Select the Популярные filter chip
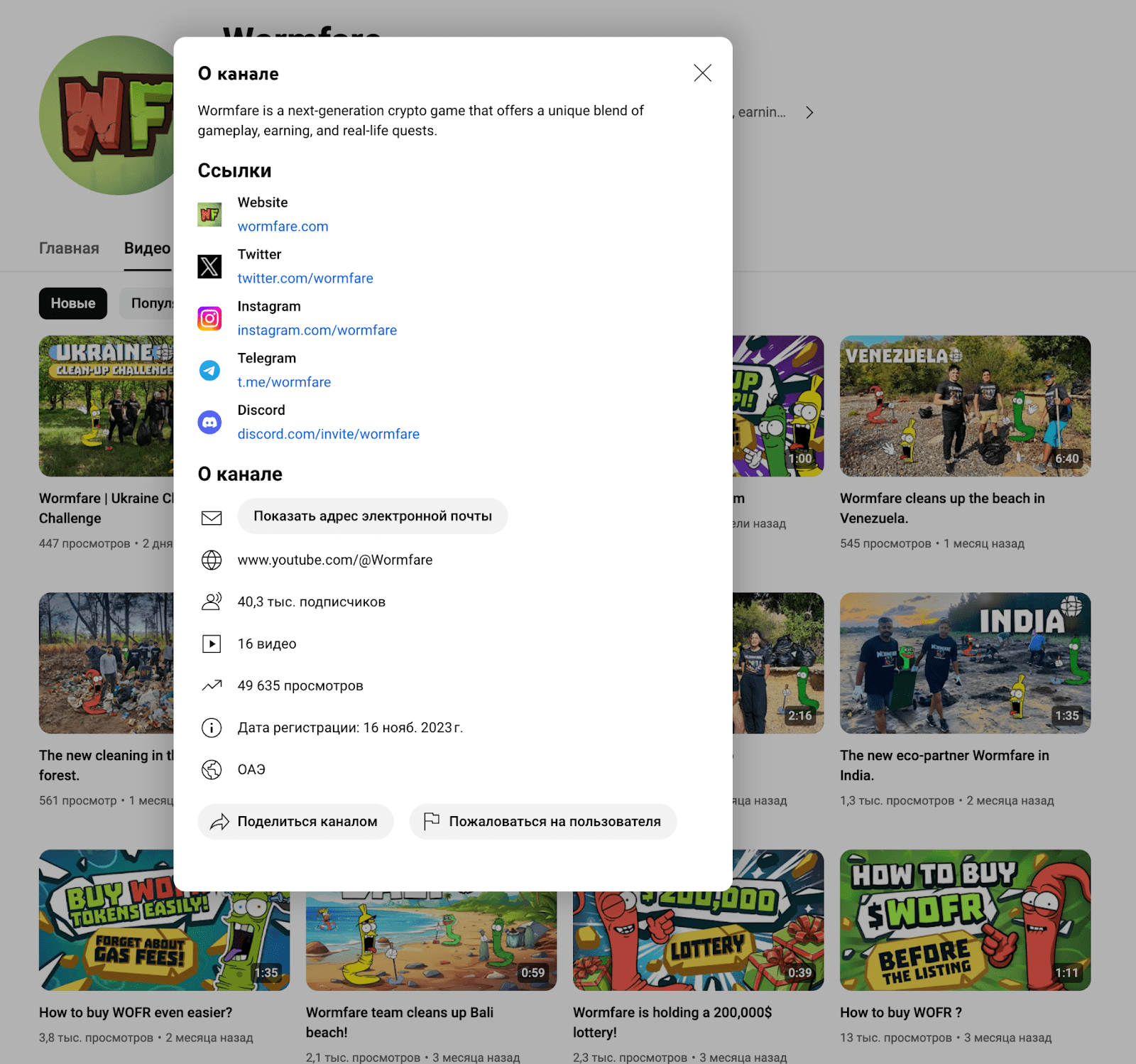 (x=148, y=303)
